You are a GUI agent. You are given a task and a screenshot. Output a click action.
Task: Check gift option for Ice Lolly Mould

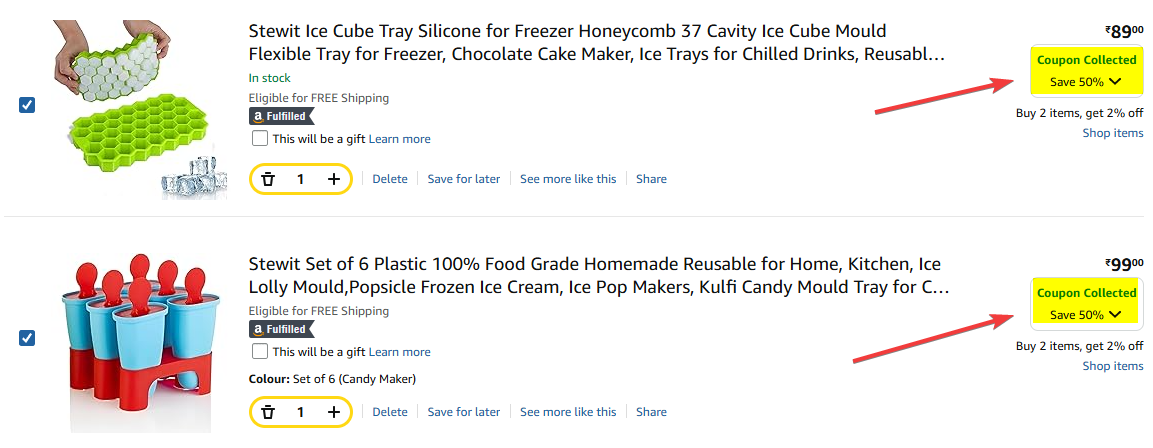coord(260,352)
